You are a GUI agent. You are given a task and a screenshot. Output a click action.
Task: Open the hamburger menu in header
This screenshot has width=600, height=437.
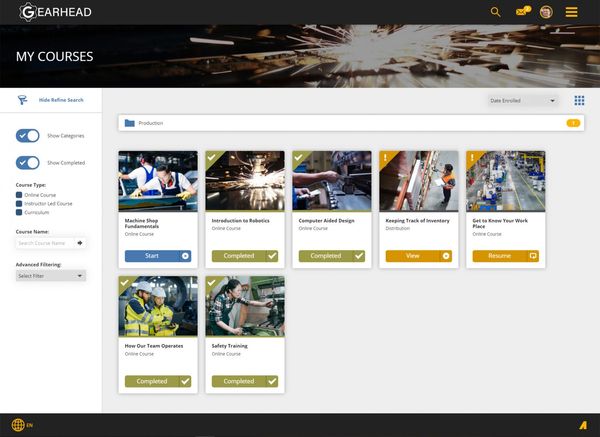pos(571,12)
